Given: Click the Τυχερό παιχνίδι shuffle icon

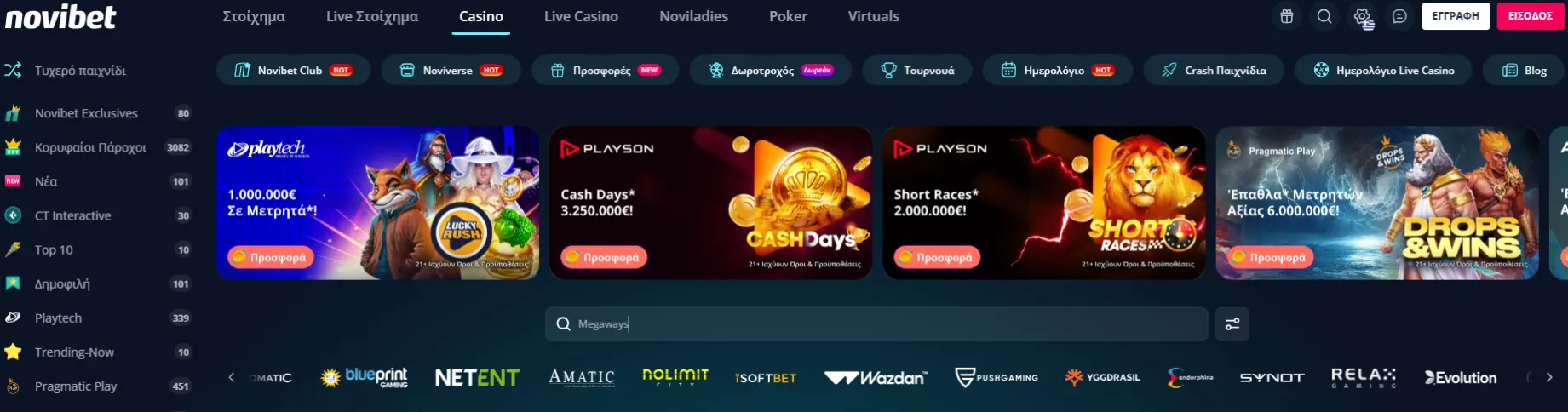Looking at the screenshot, I should click(13, 70).
